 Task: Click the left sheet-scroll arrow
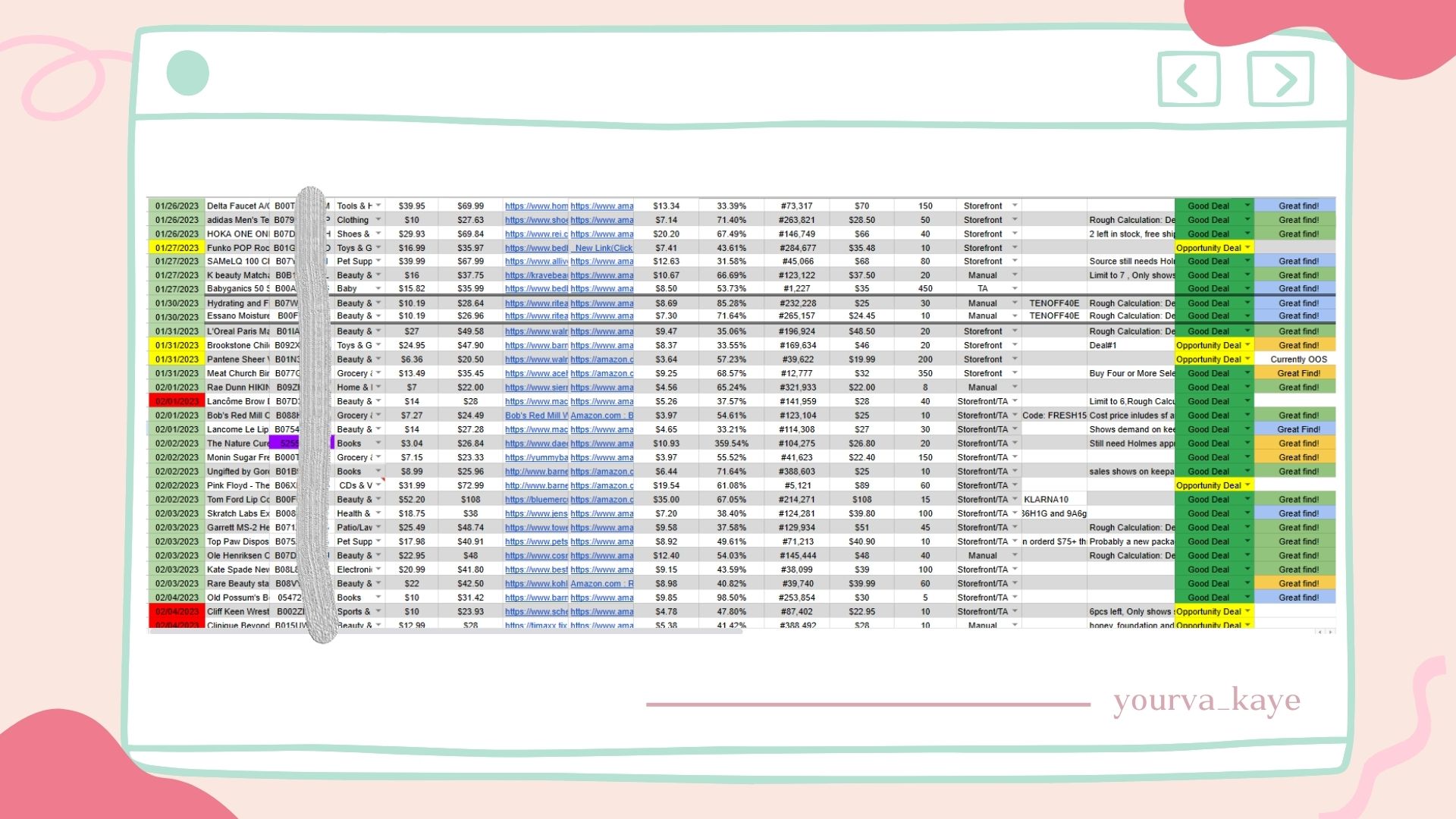[x=1319, y=631]
